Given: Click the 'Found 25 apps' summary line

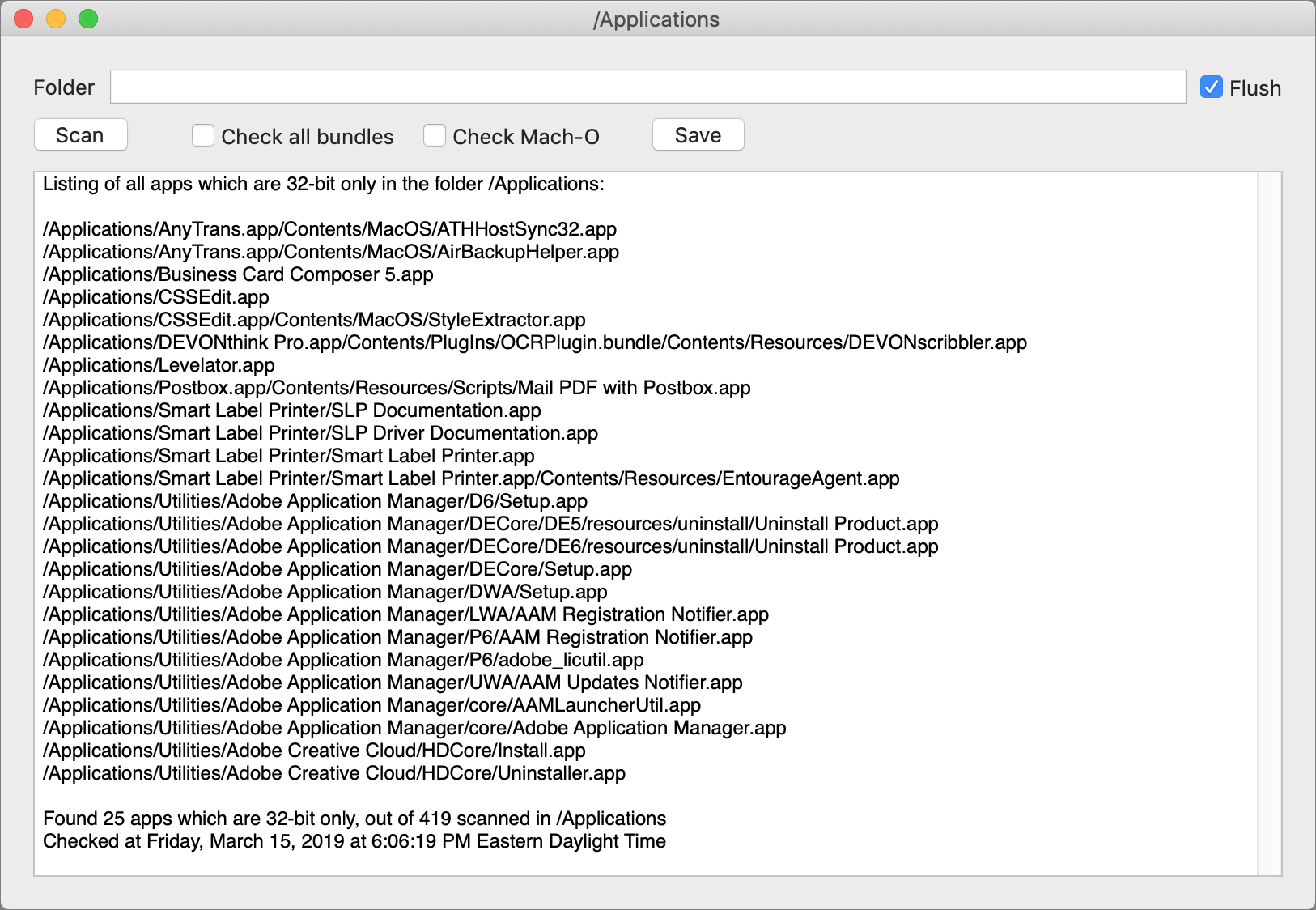Looking at the screenshot, I should (x=354, y=819).
